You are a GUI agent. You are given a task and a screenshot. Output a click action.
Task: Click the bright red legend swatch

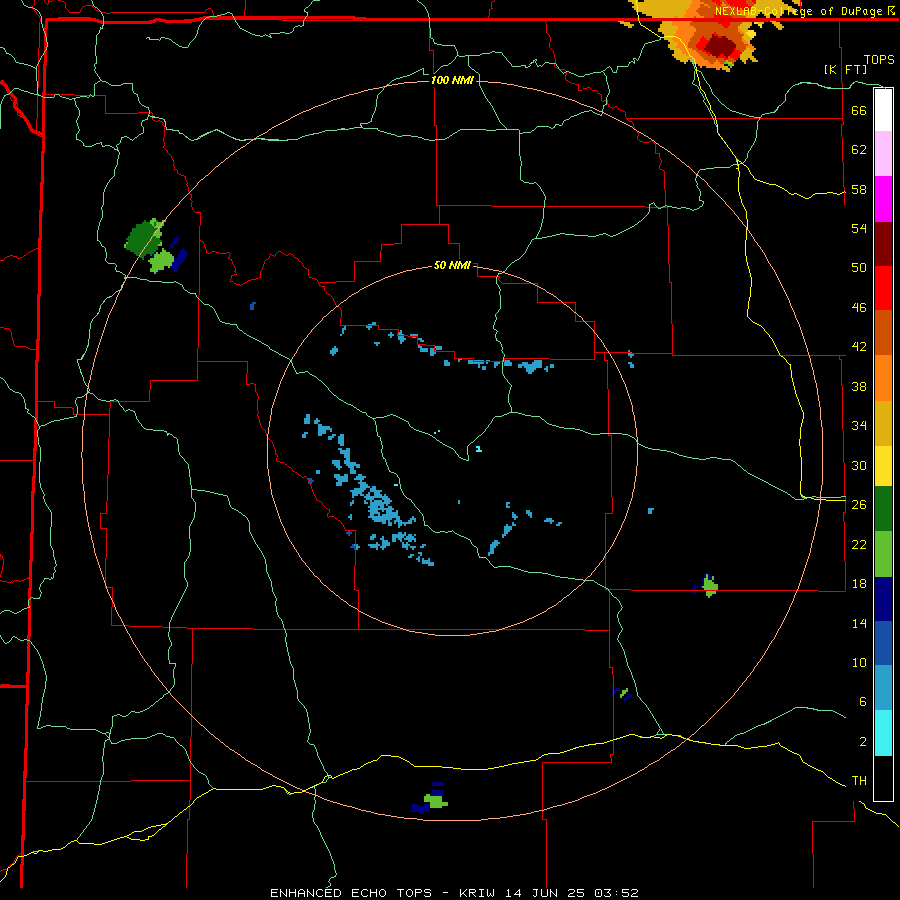(x=883, y=288)
